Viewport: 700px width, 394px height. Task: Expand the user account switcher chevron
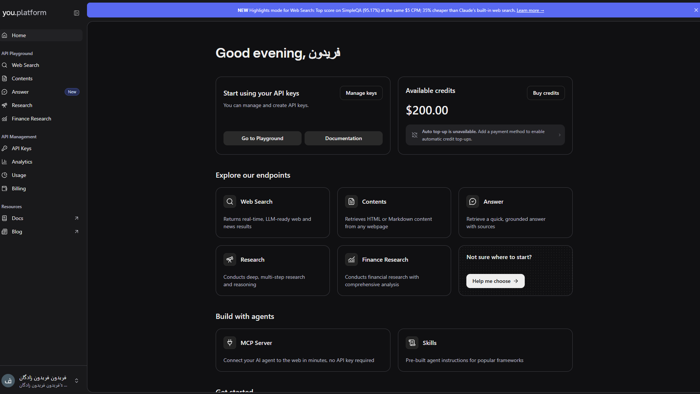pyautogui.click(x=76, y=381)
